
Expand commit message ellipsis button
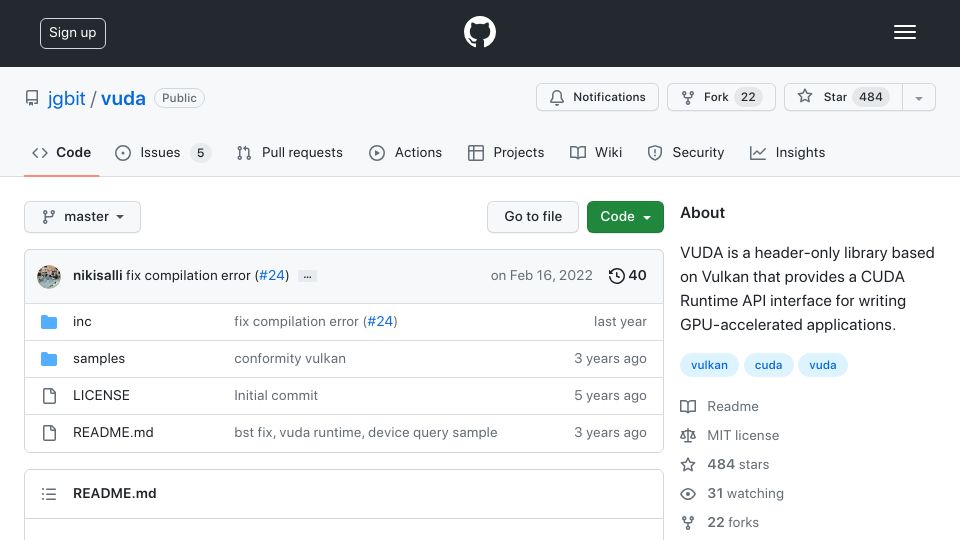tap(307, 276)
